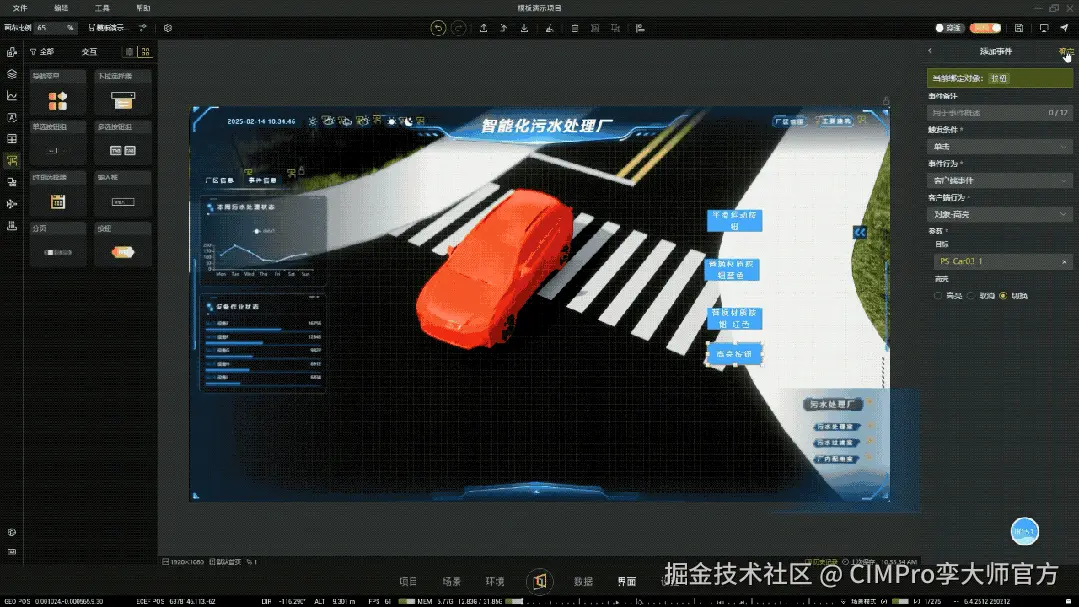Click the padlock icon above the canvas corner

point(886,101)
